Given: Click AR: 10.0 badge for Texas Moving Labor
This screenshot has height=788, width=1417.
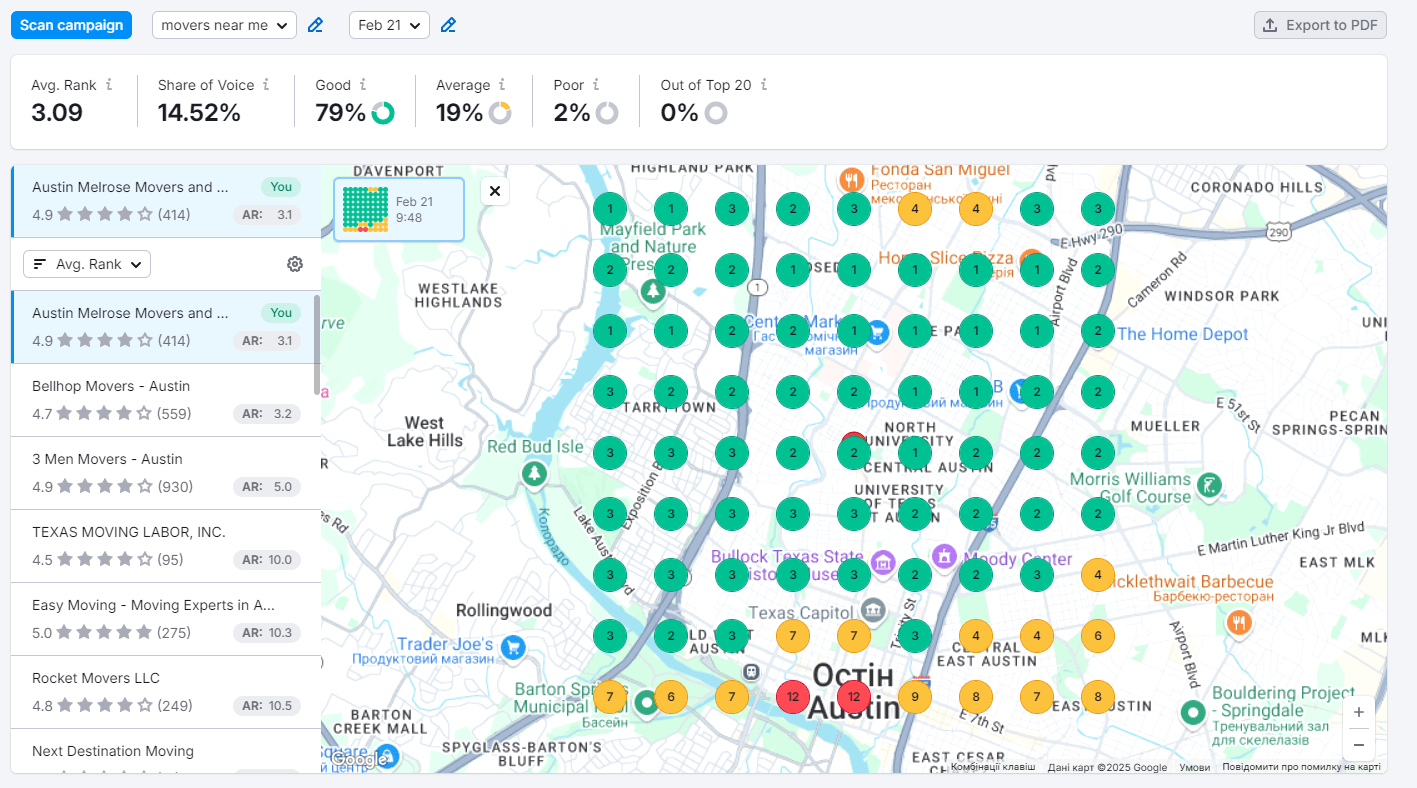Looking at the screenshot, I should [x=267, y=560].
